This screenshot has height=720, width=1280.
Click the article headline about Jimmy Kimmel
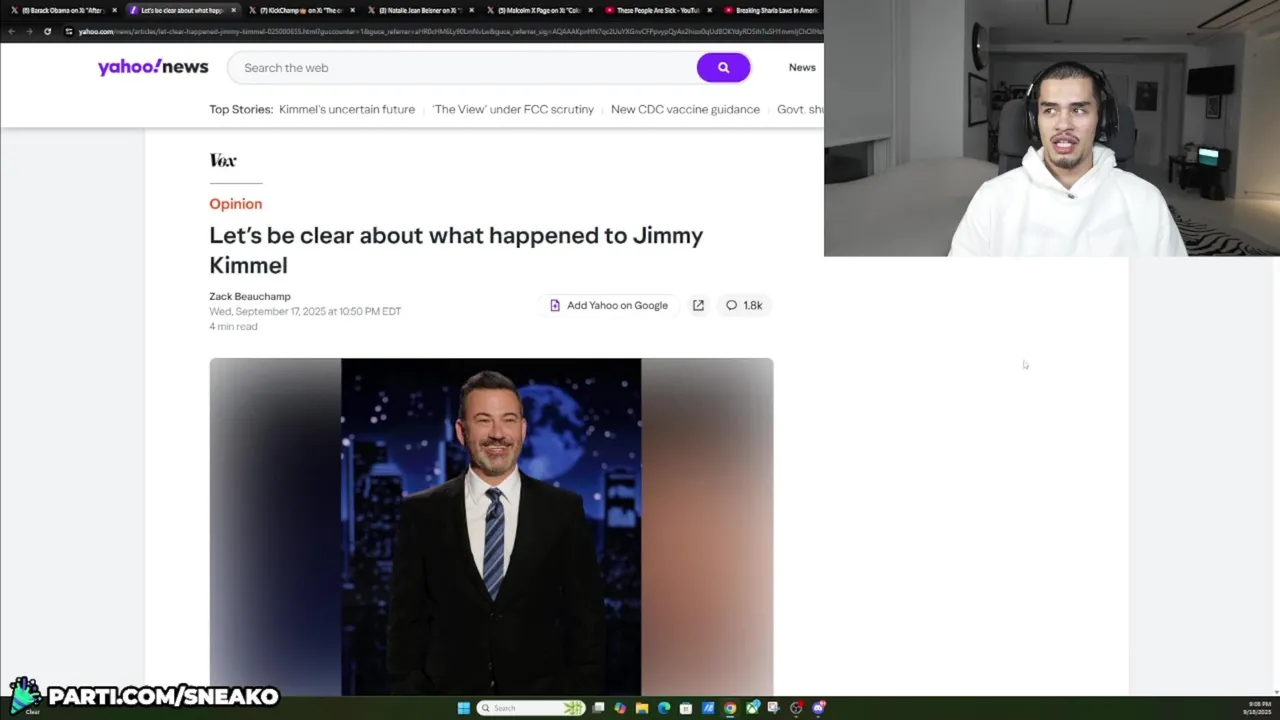(x=456, y=250)
